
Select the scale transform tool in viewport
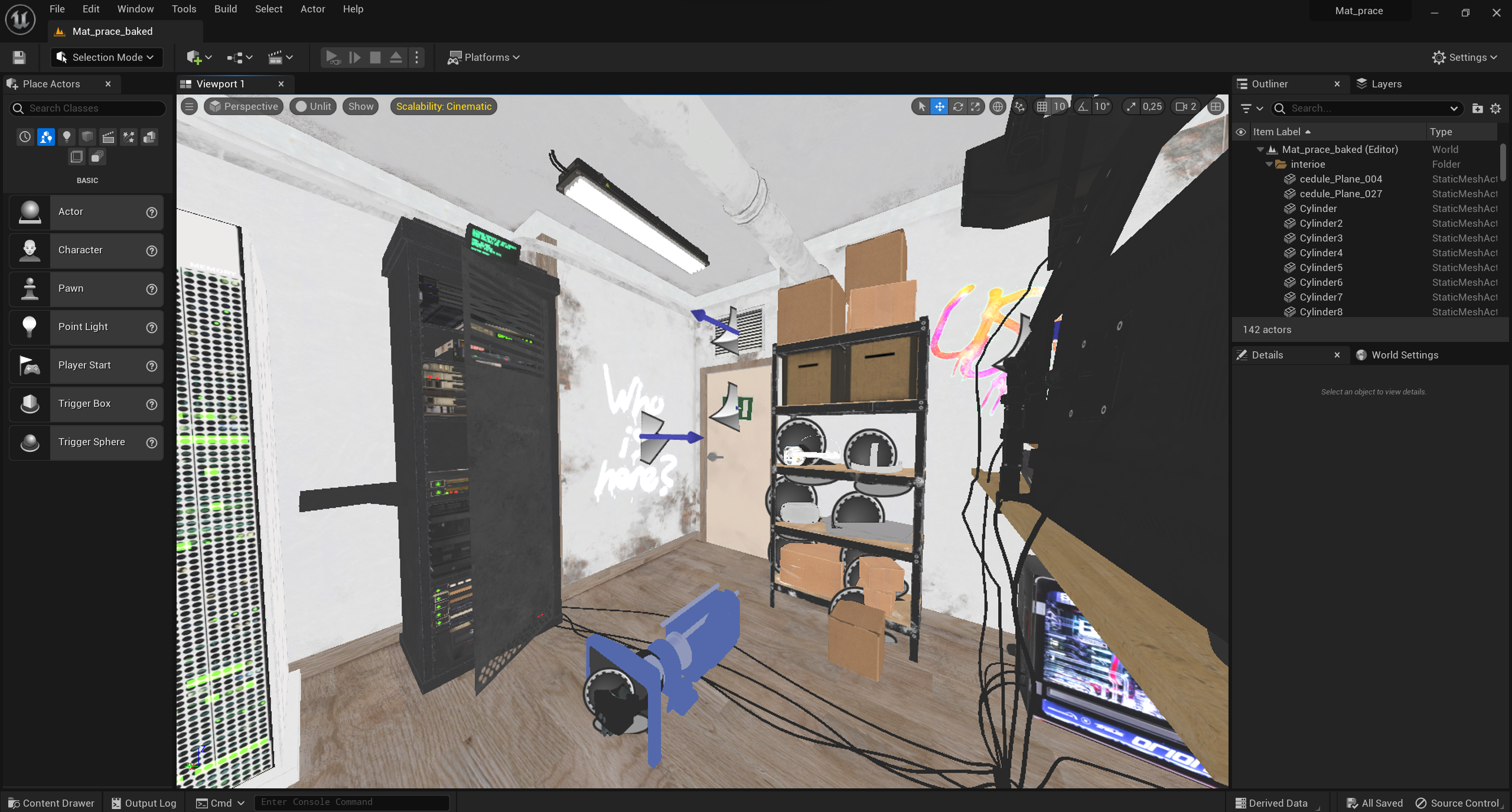[975, 107]
